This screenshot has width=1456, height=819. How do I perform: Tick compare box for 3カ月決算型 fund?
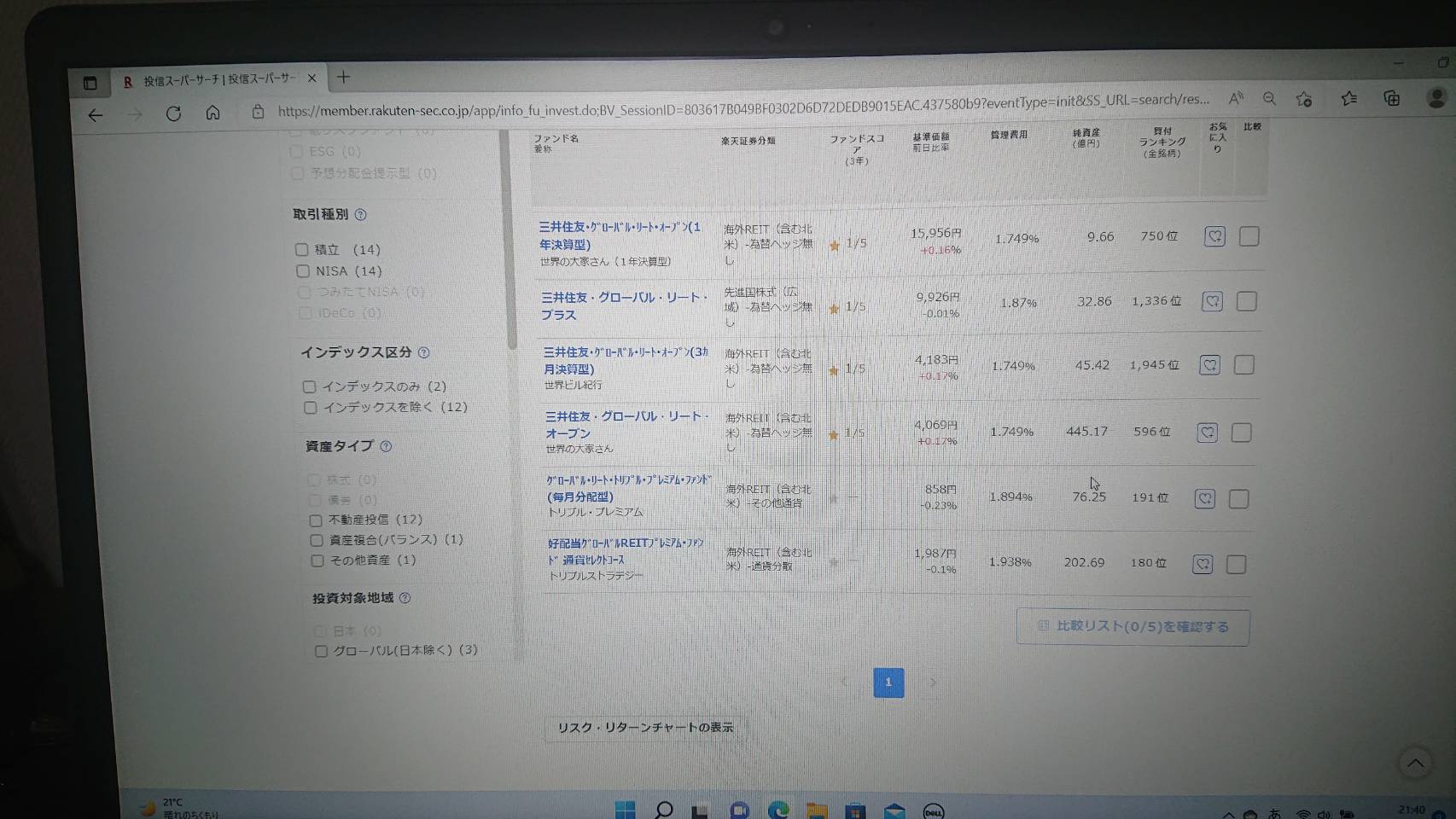[x=1243, y=365]
